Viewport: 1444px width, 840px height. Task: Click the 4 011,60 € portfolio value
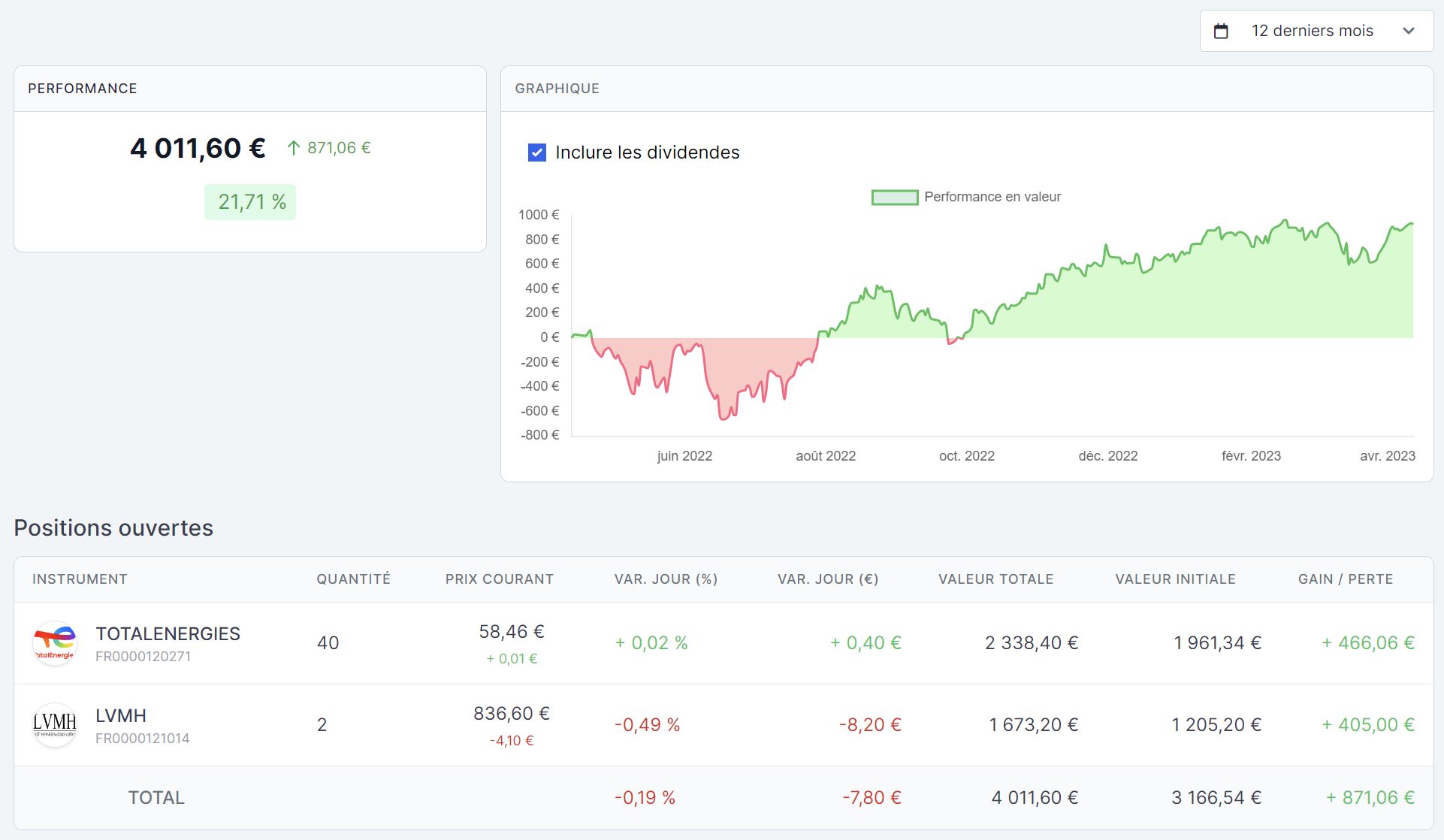(198, 148)
